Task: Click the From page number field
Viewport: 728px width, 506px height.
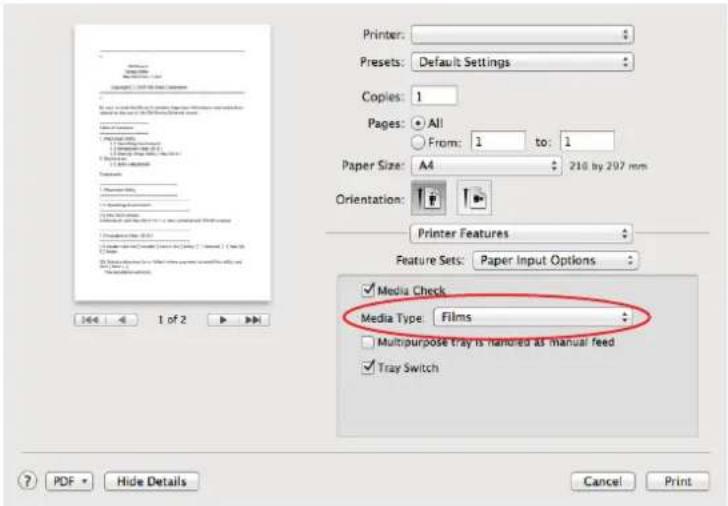Action: point(498,141)
